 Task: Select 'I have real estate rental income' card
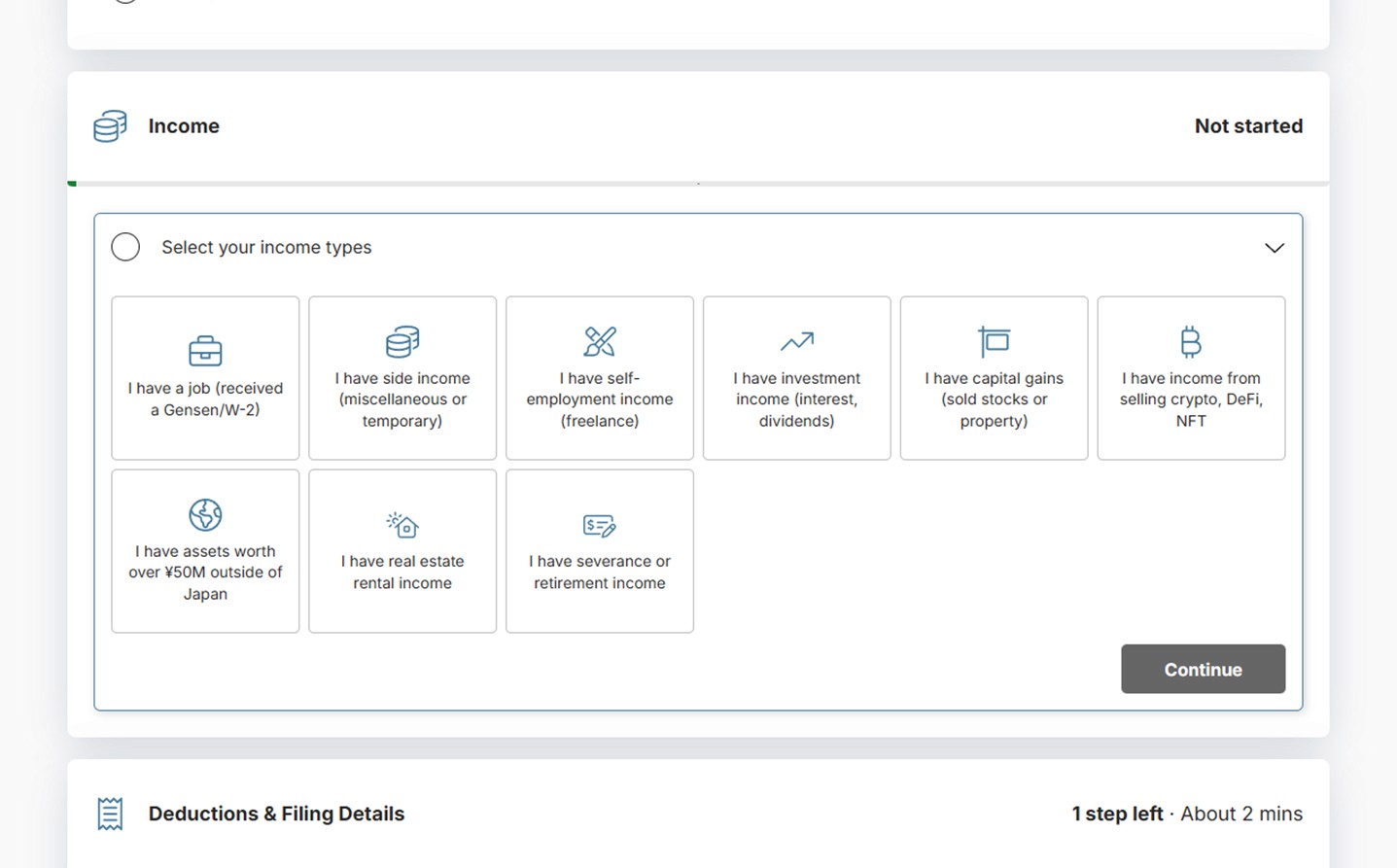(402, 551)
